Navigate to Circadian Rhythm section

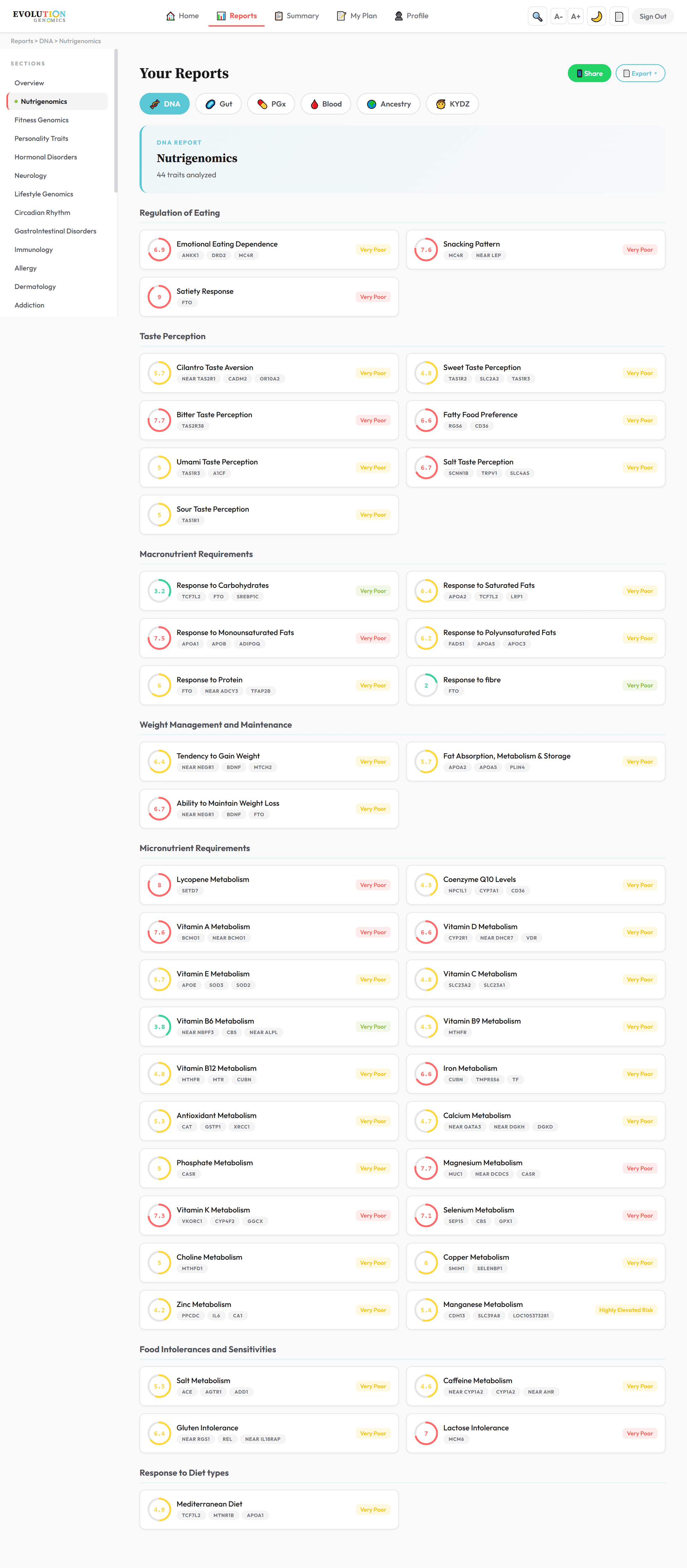(43, 213)
